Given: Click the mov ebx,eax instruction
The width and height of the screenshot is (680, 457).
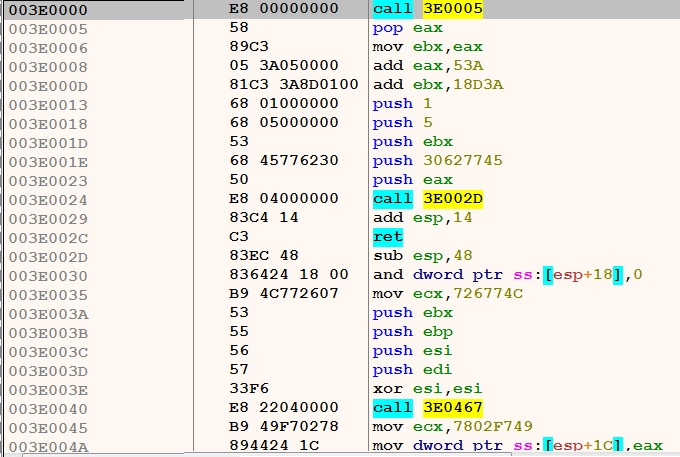Looking at the screenshot, I should point(428,47).
